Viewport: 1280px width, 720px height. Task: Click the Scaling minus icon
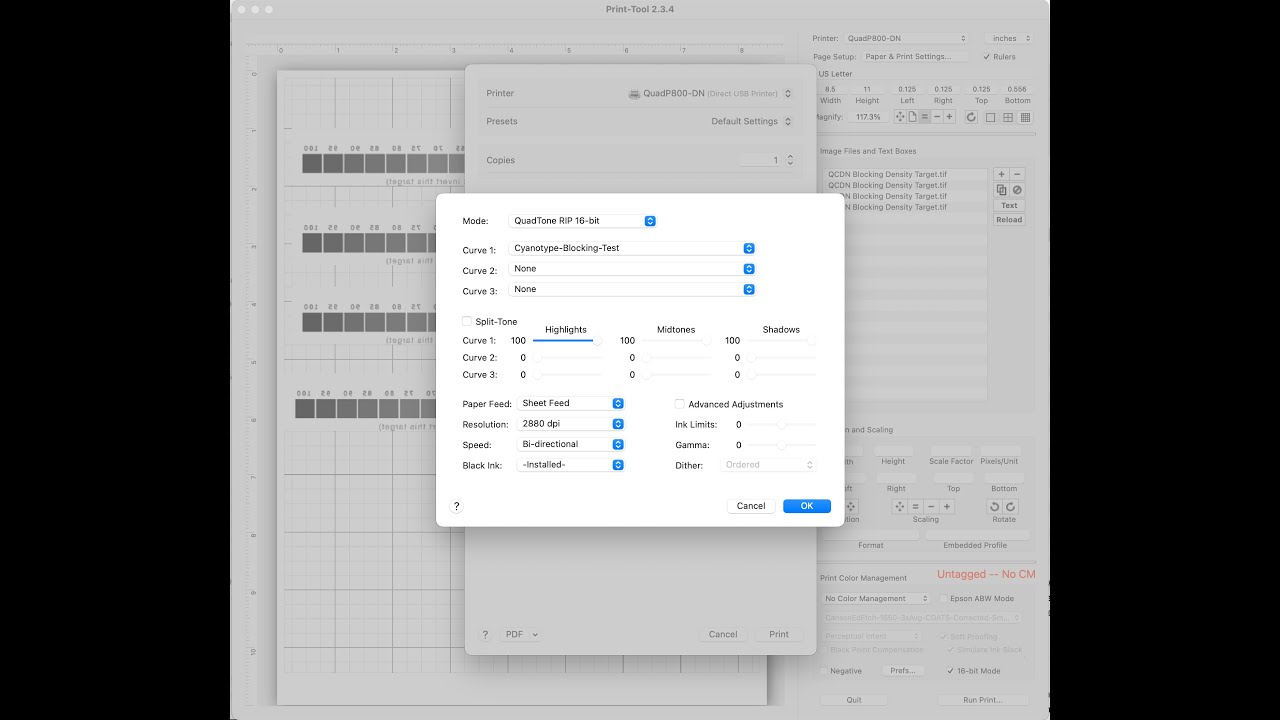[931, 507]
